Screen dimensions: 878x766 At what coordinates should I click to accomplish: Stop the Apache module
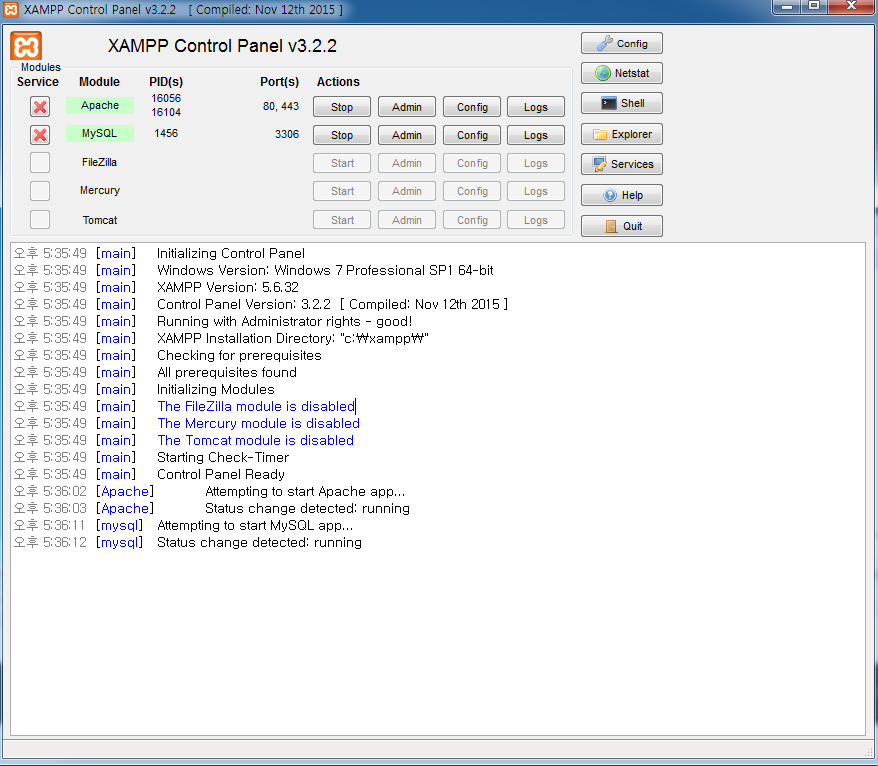(342, 107)
